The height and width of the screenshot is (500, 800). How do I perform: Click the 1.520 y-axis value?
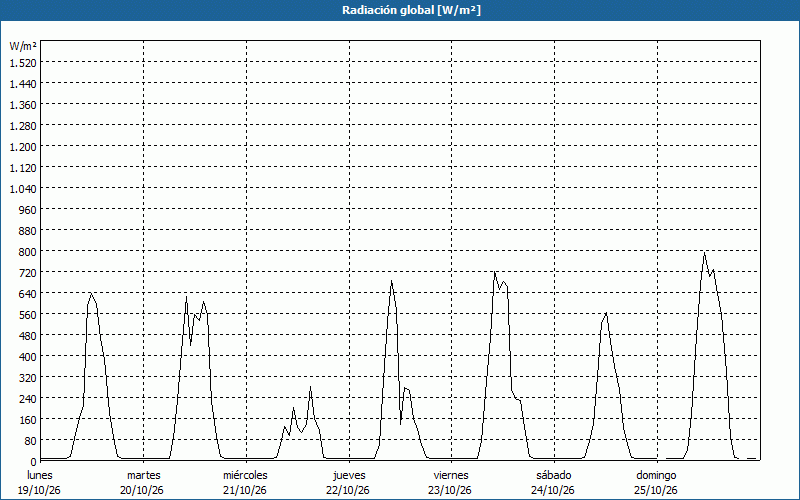[x=22, y=62]
